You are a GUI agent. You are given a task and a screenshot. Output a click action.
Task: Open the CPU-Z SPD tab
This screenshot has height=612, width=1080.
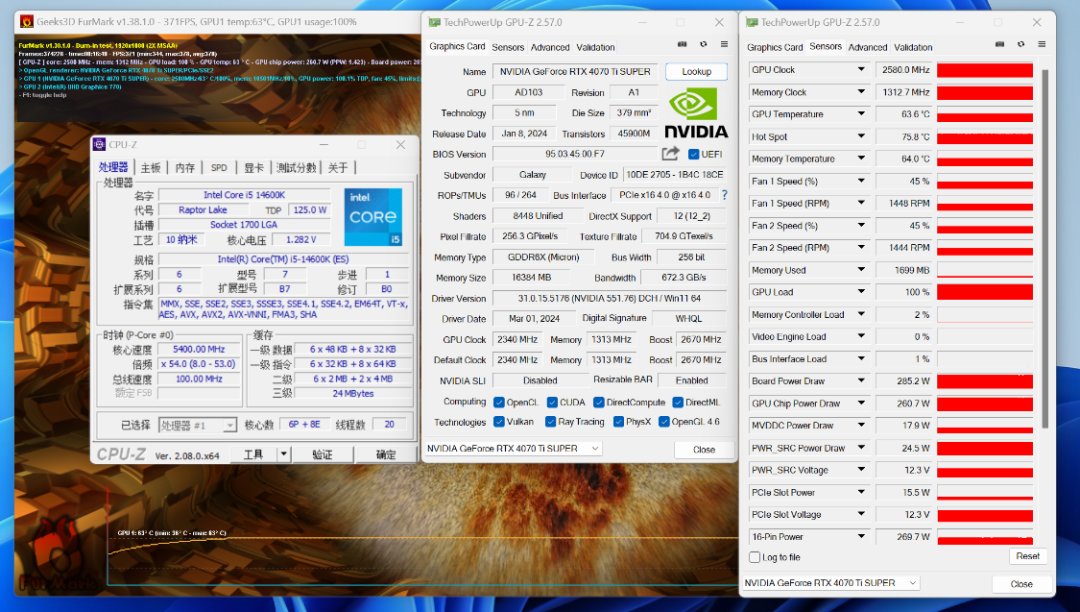(219, 168)
